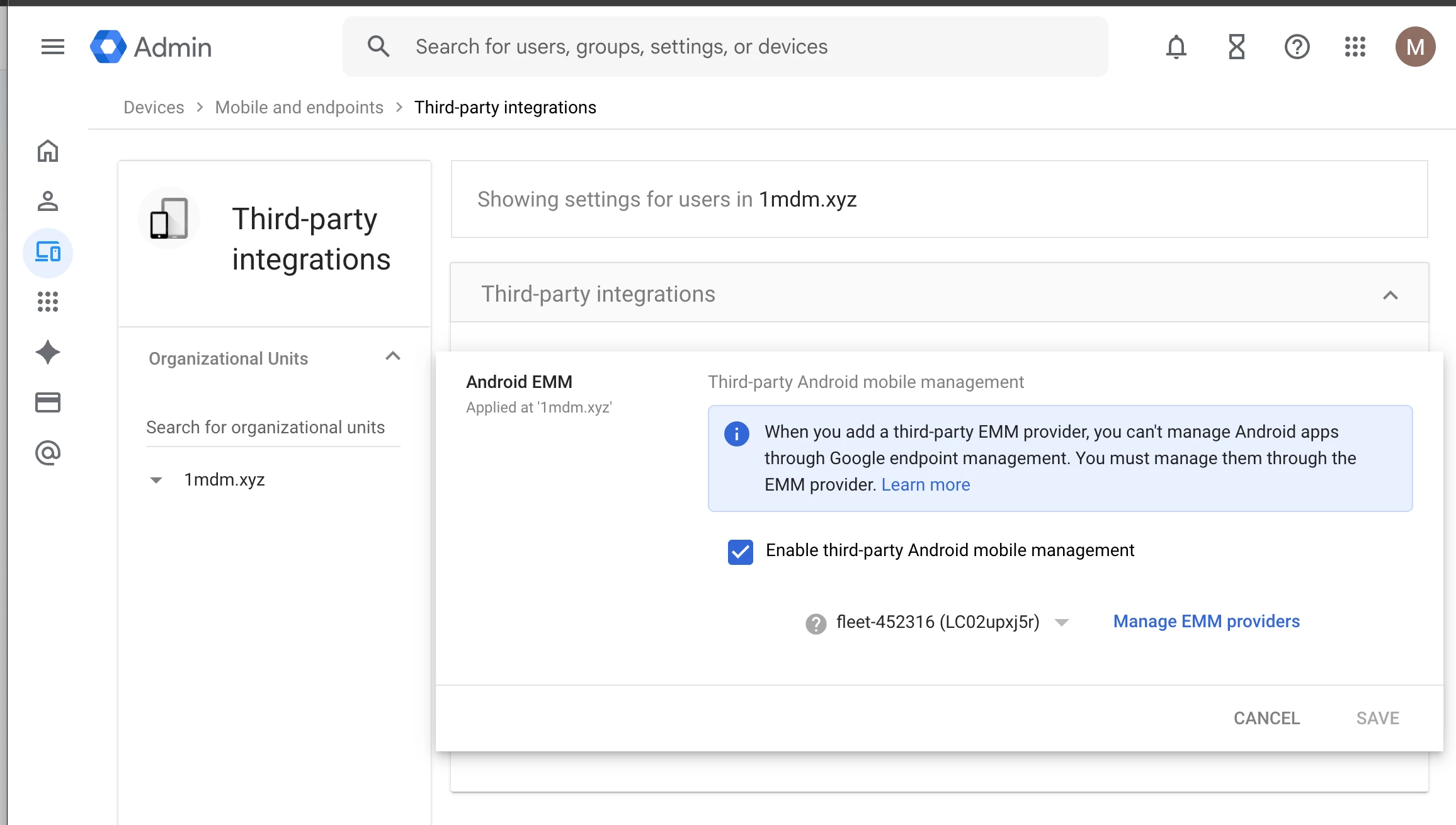Image resolution: width=1456 pixels, height=825 pixels.
Task: Open Users (Directory) sidebar icon
Action: click(48, 202)
